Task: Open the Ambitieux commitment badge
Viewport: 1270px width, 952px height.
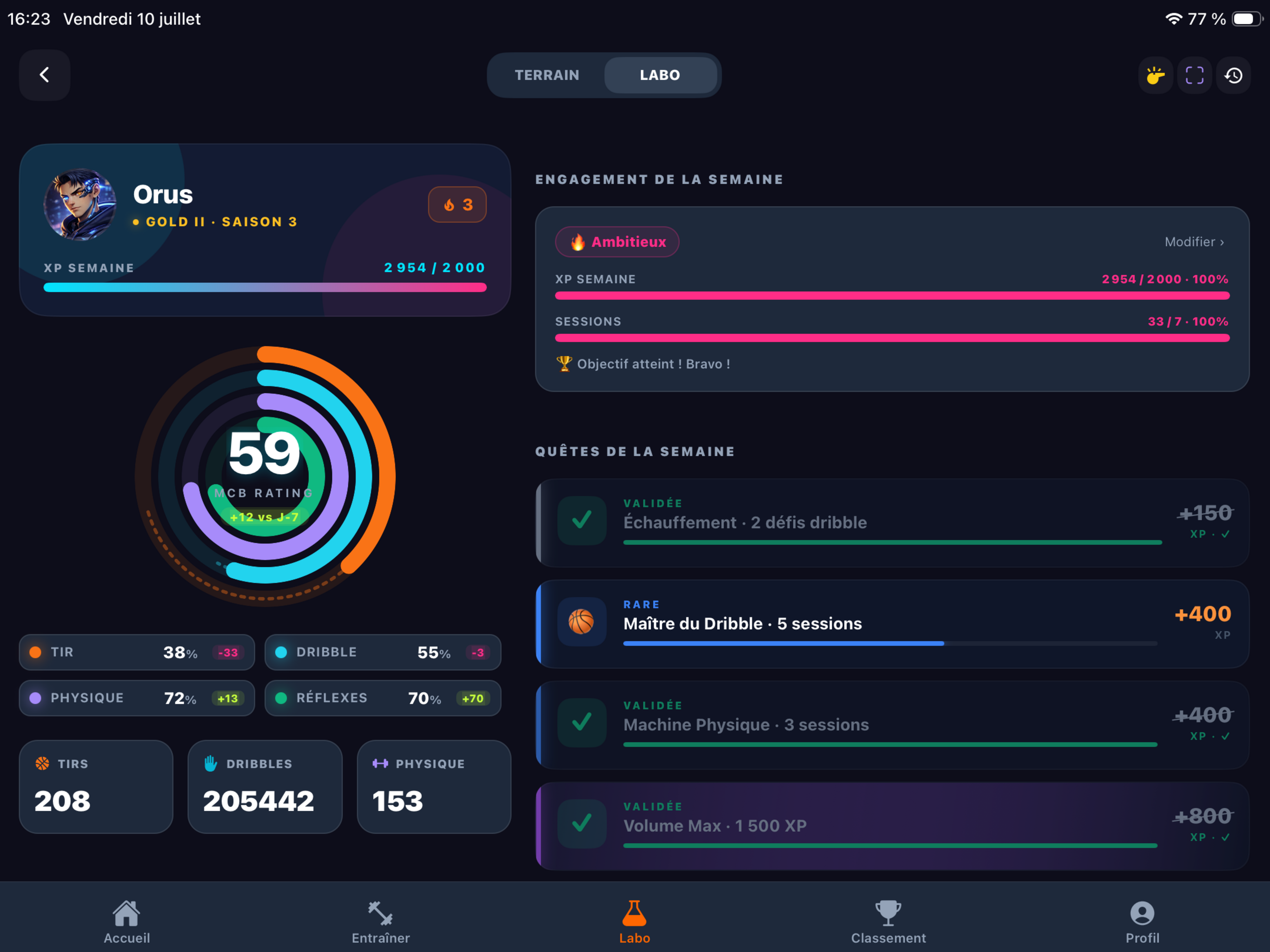Action: click(x=617, y=242)
